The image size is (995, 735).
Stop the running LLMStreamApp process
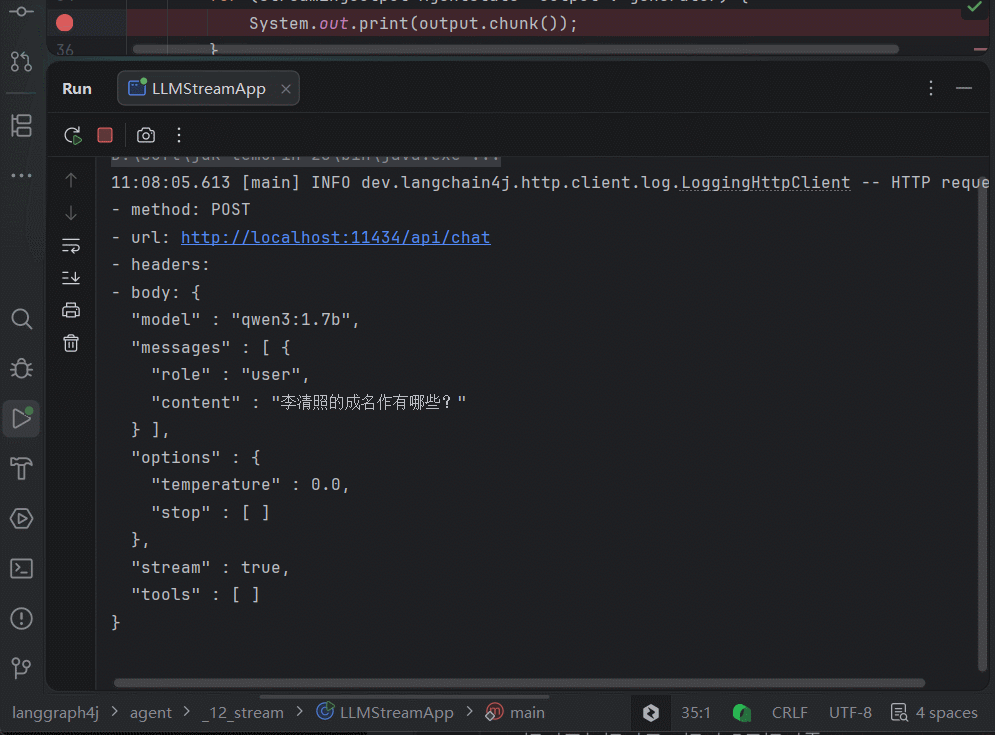[x=105, y=135]
